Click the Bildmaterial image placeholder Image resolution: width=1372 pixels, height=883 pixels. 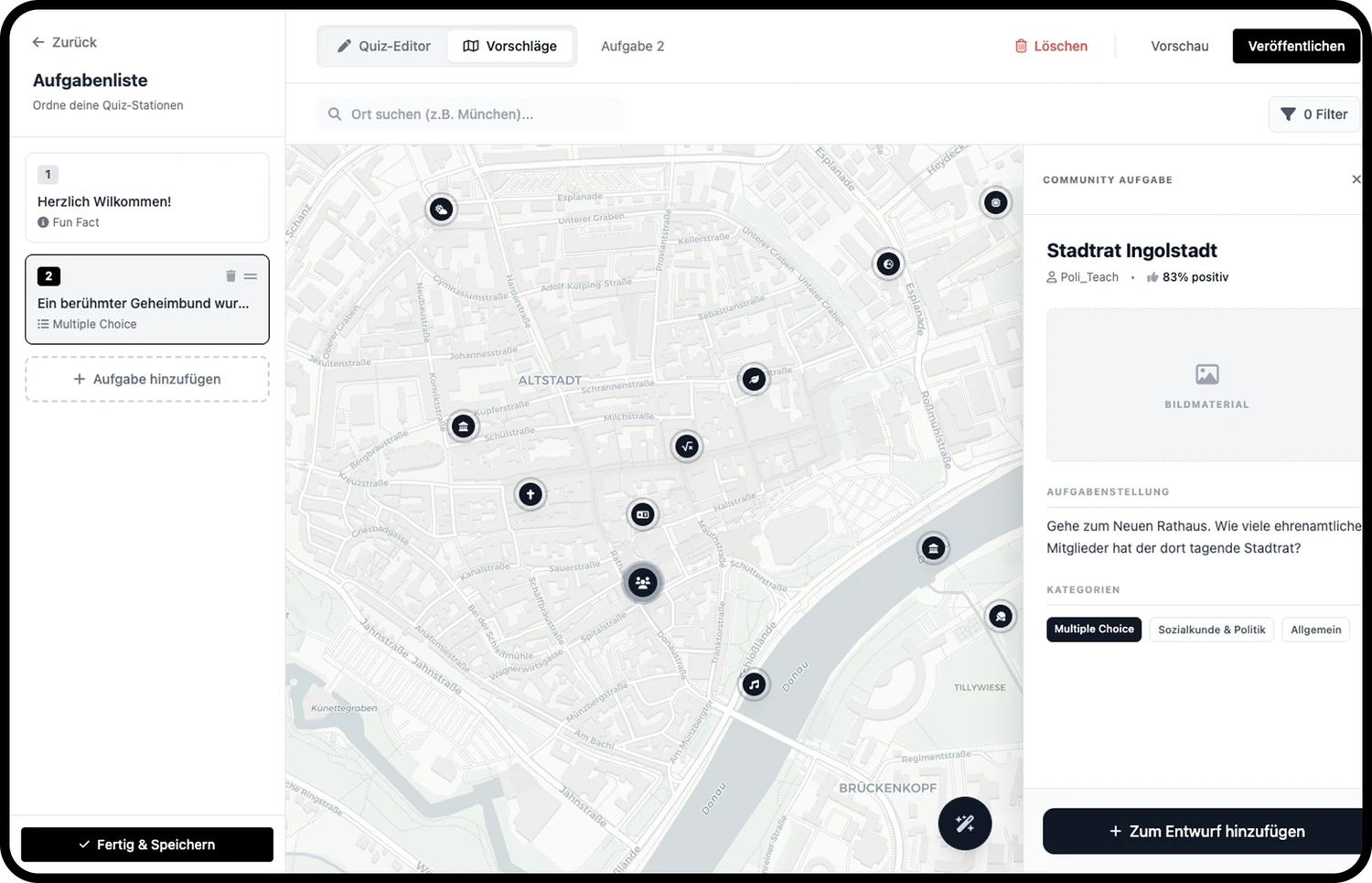coord(1206,384)
